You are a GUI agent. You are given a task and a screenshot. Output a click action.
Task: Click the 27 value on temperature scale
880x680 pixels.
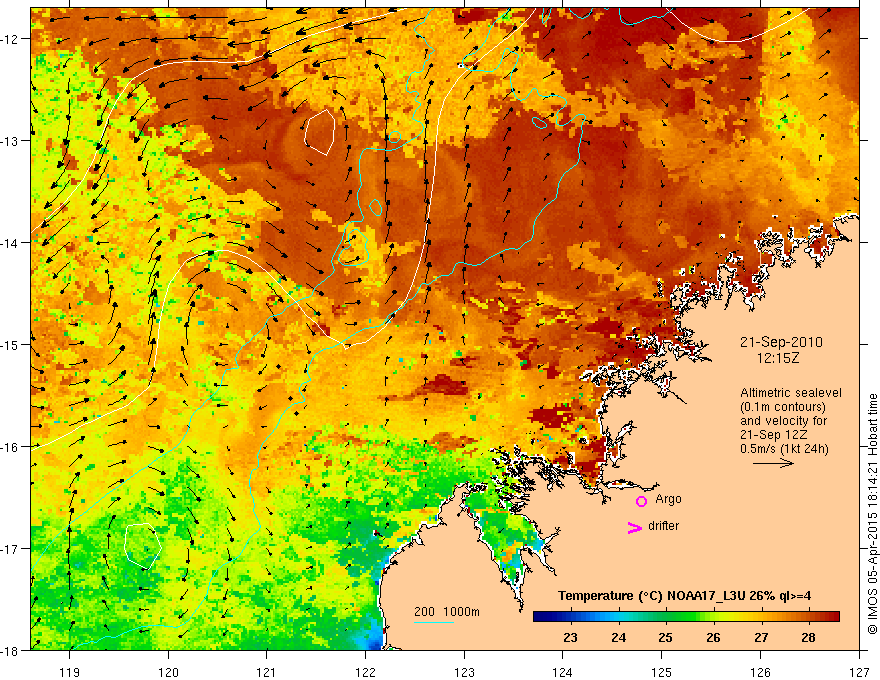(x=760, y=637)
